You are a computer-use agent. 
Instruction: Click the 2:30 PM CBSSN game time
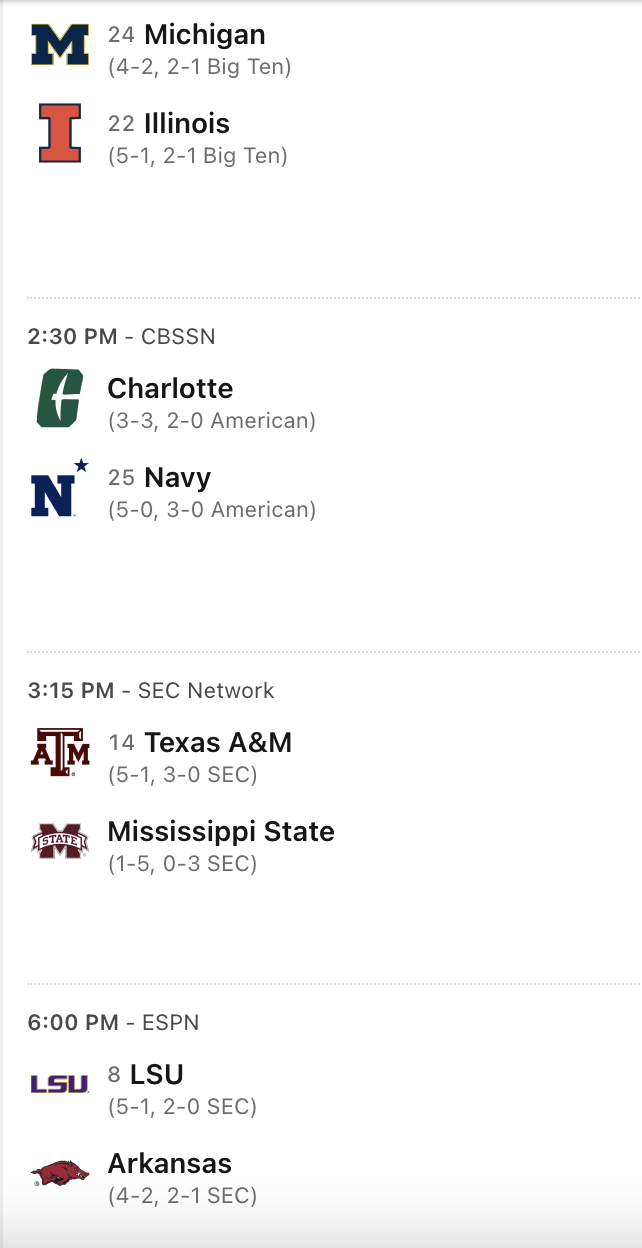click(x=121, y=337)
